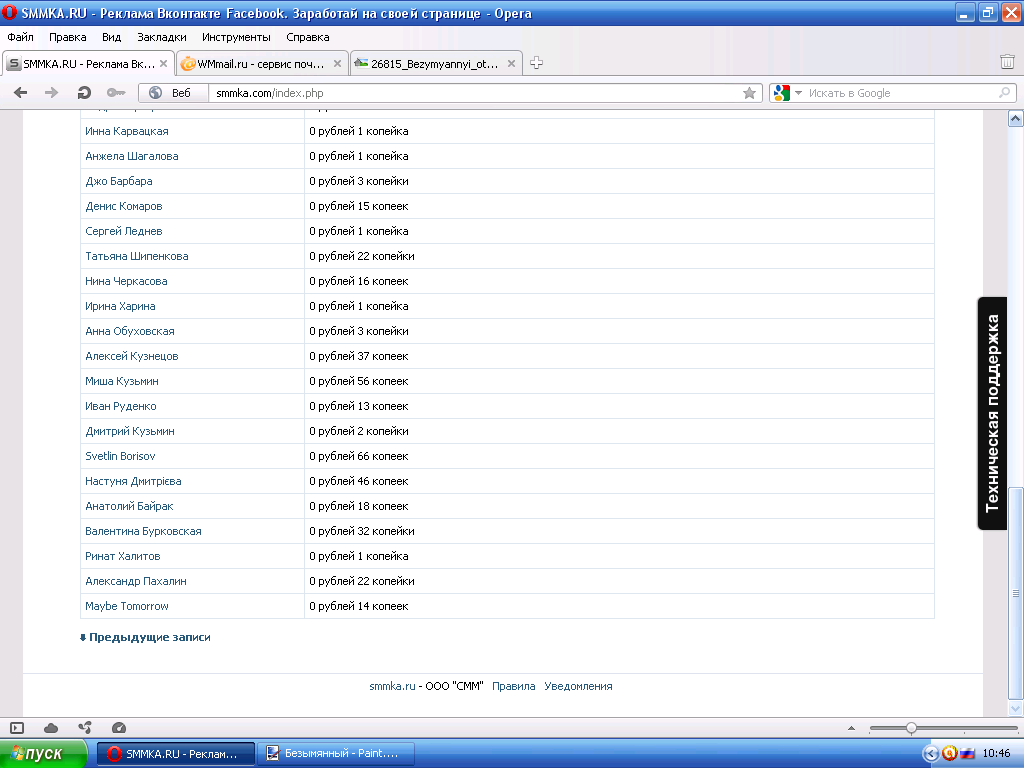Open Svetlin Borisov profile link

[x=120, y=456]
